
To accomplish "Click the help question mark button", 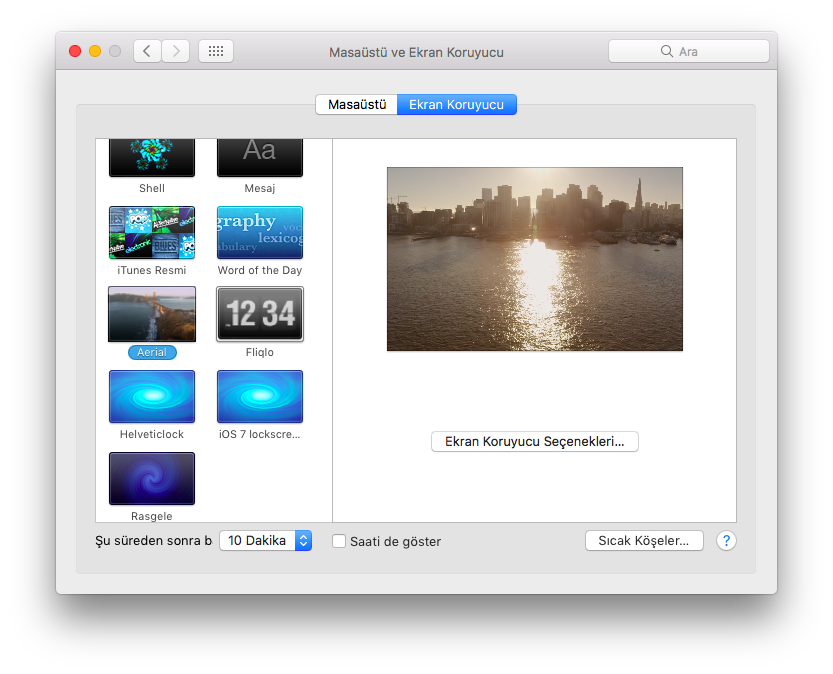I will (x=727, y=540).
